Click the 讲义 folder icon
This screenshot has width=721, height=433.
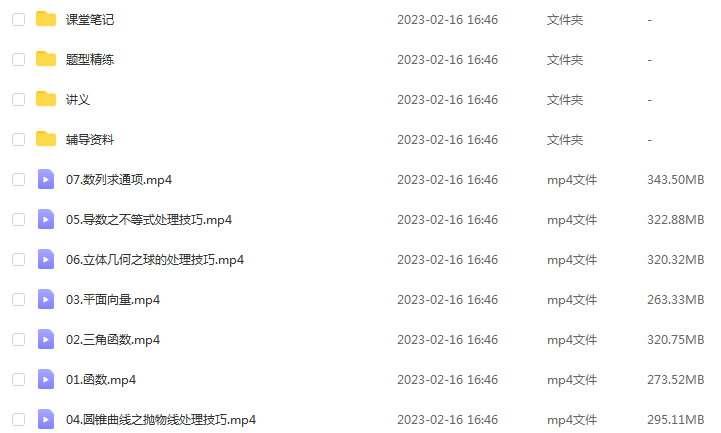pyautogui.click(x=46, y=99)
